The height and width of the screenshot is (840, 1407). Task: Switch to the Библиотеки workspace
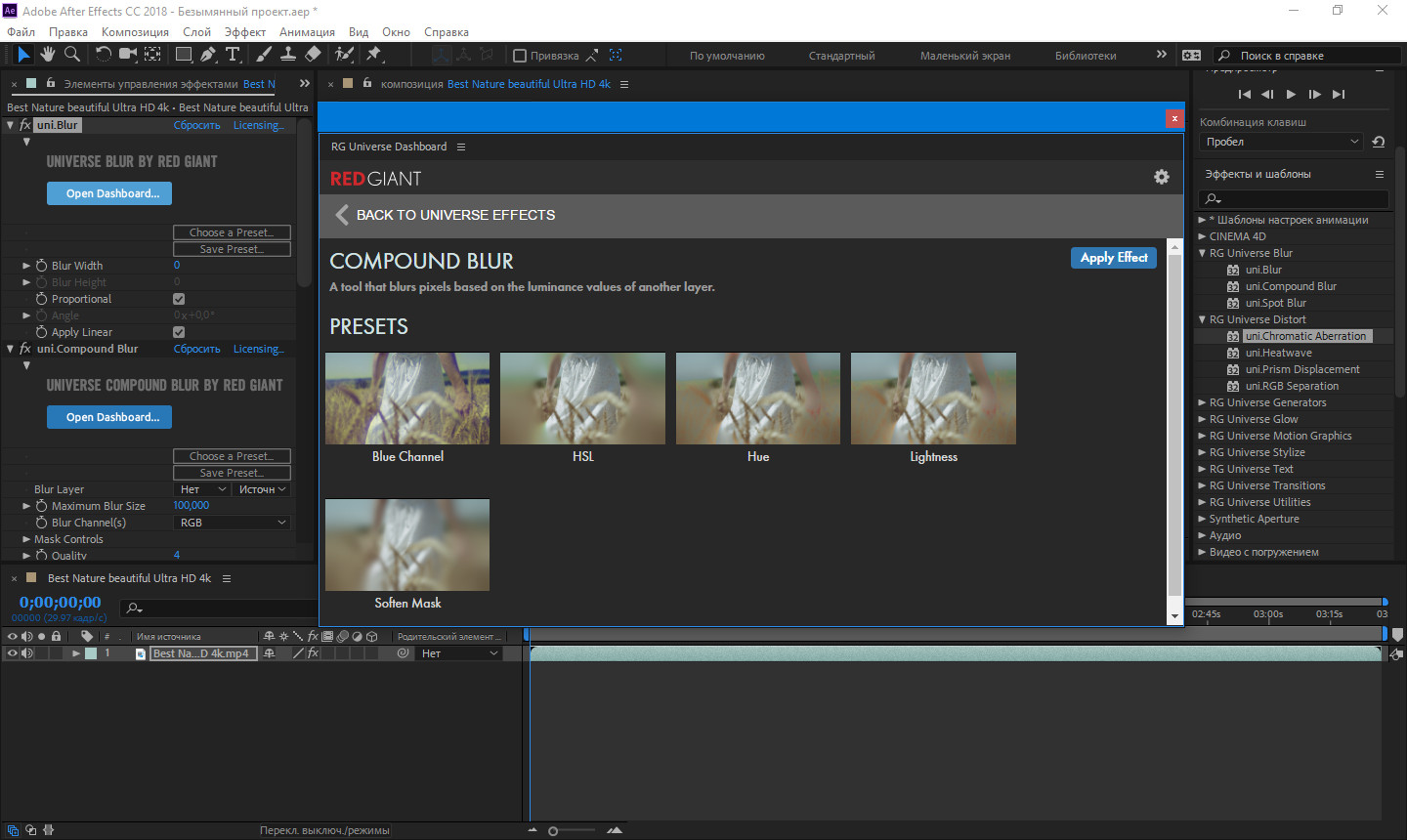[x=1086, y=56]
